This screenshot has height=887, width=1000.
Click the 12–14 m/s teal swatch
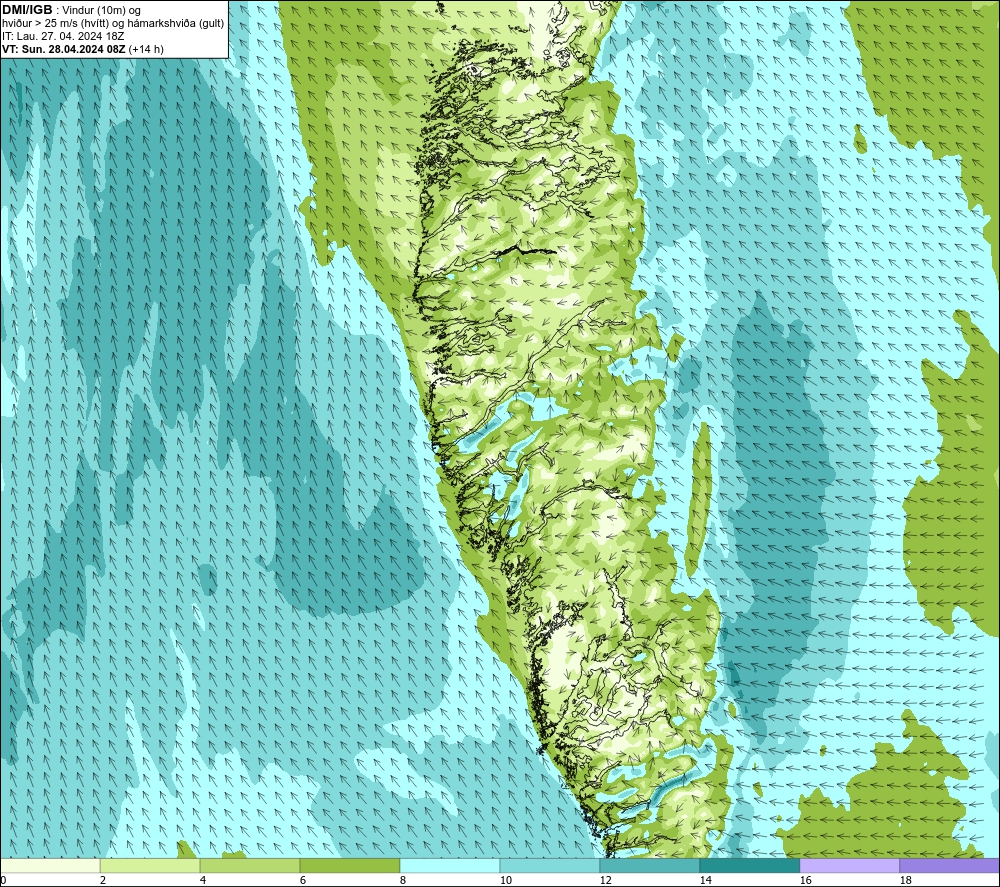point(649,865)
